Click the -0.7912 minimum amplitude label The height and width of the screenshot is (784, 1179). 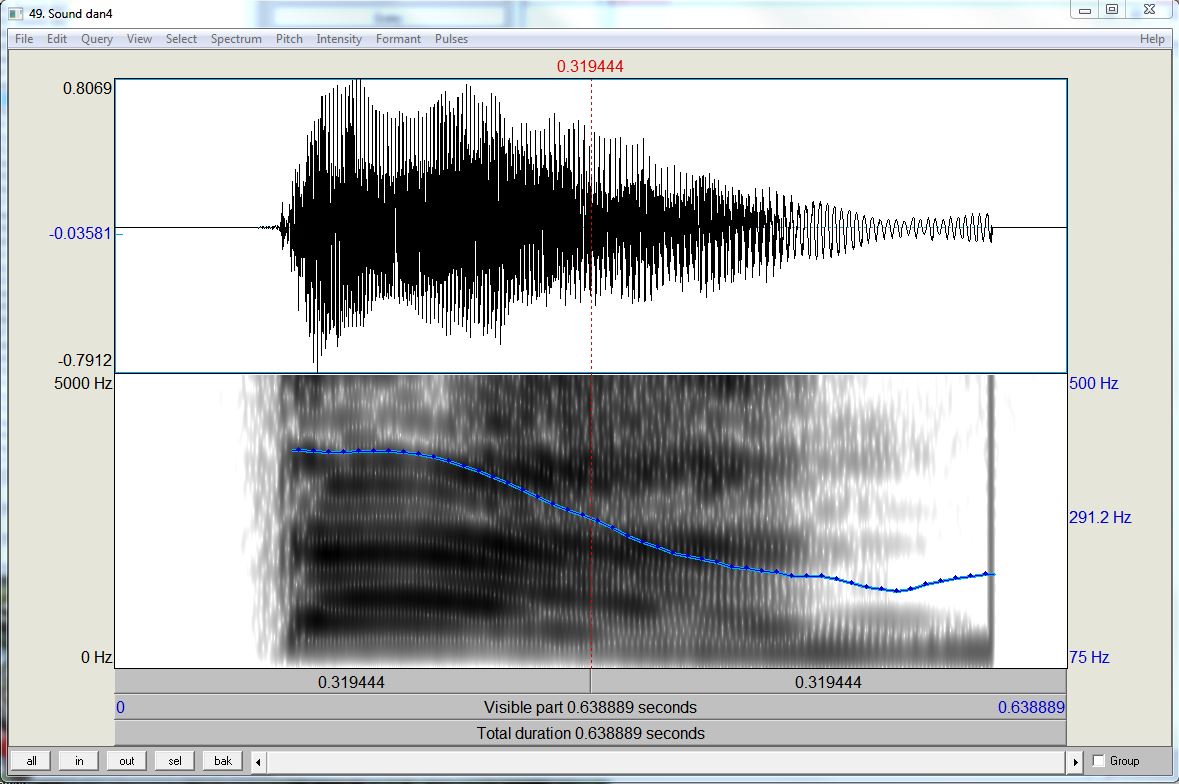(x=85, y=360)
